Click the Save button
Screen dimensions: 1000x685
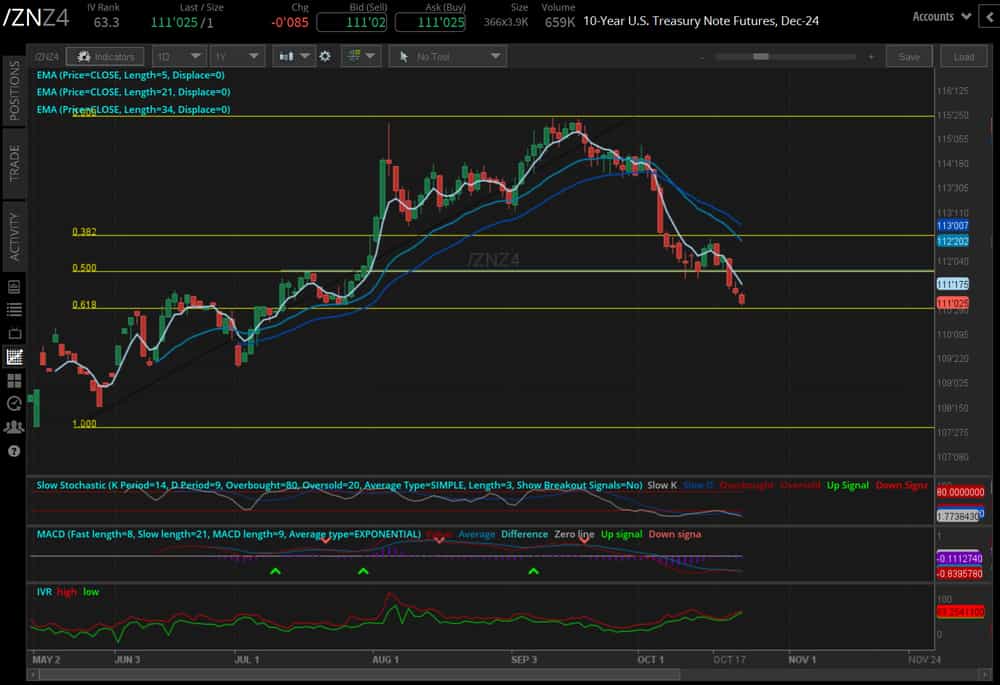[909, 57]
